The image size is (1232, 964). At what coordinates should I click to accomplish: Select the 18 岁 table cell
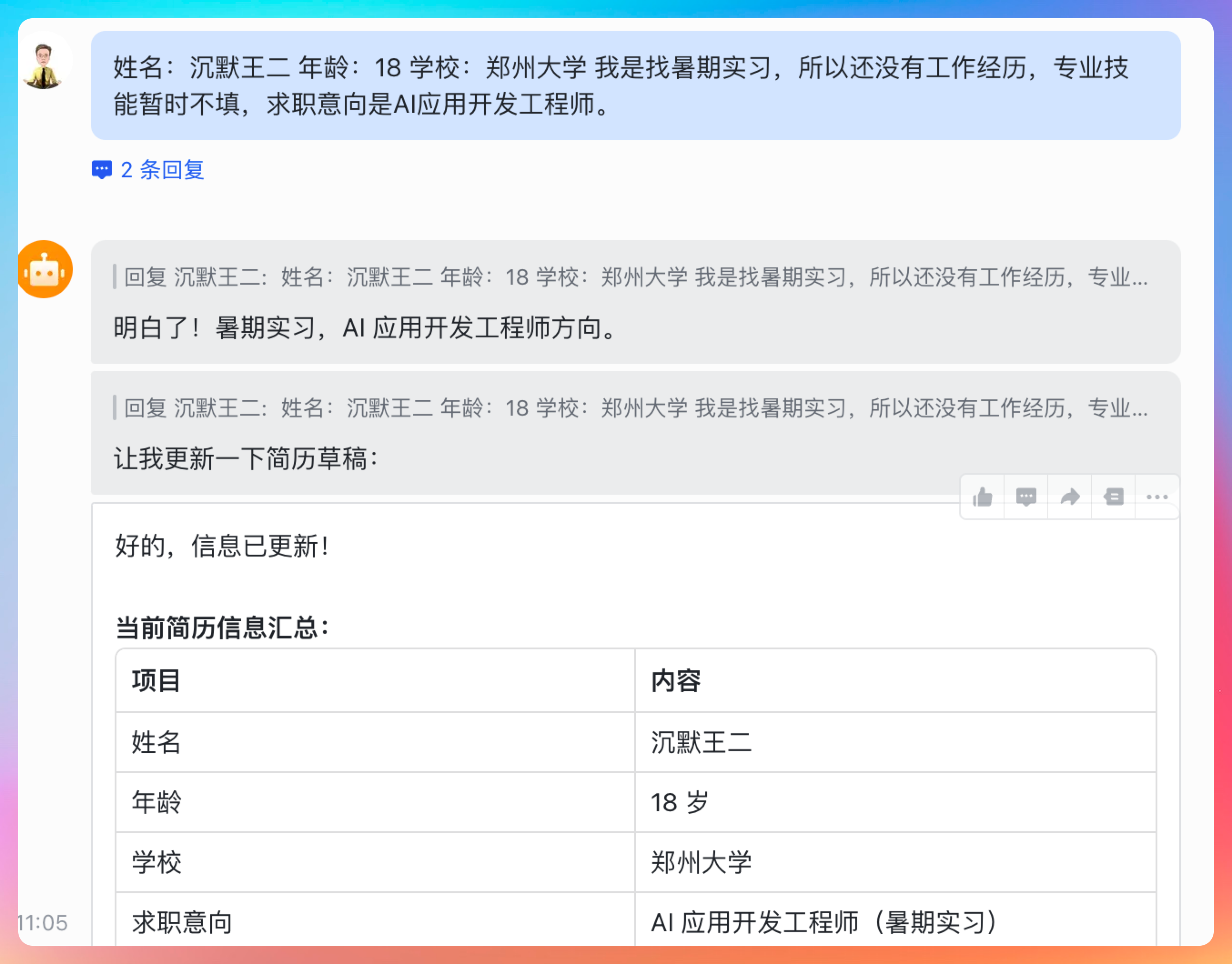(x=679, y=802)
